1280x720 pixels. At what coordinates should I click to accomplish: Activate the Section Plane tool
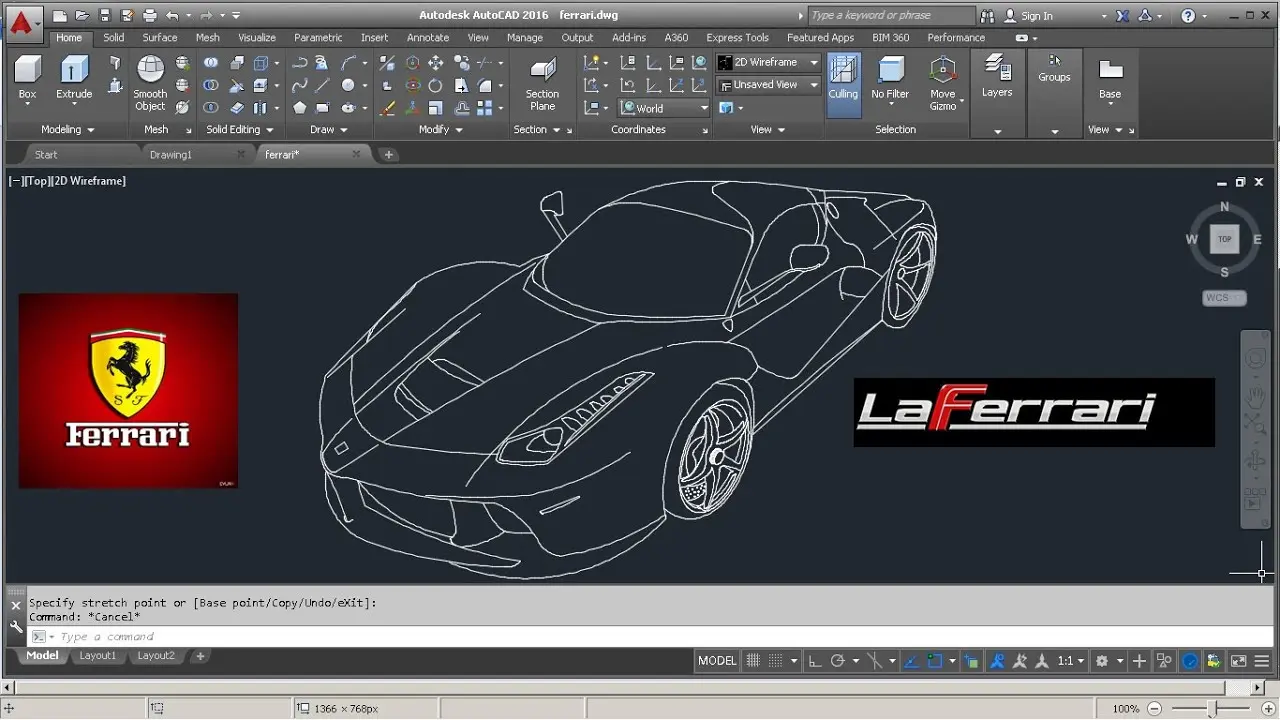click(542, 83)
